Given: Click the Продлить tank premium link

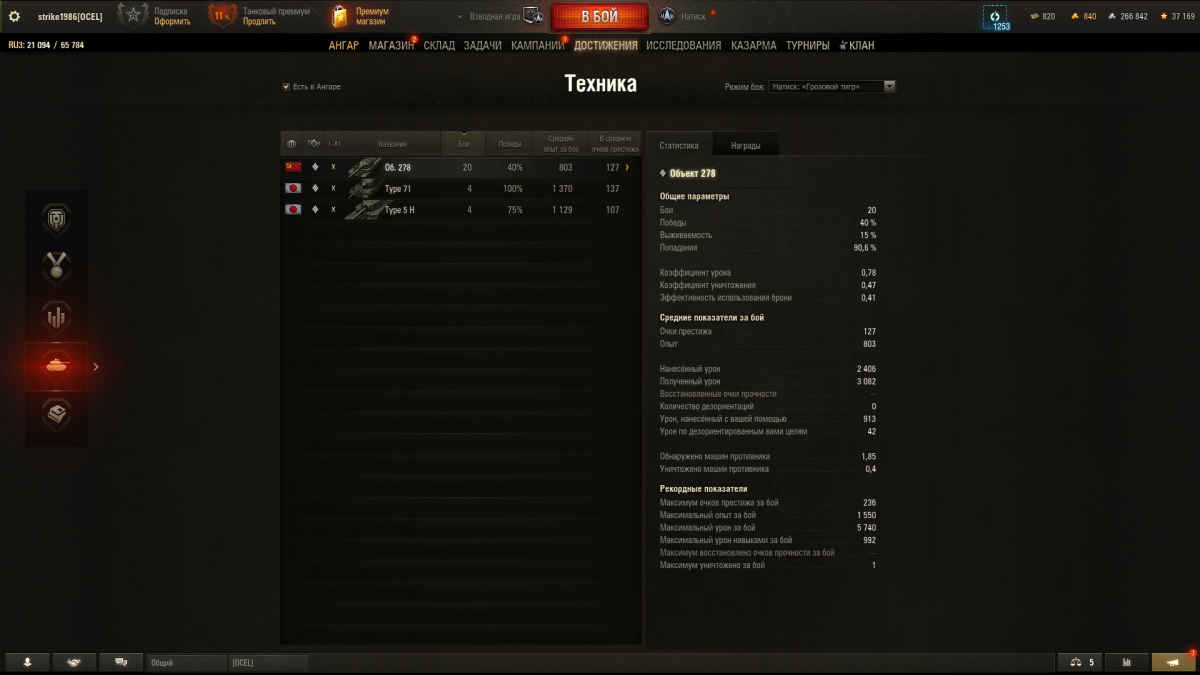Looking at the screenshot, I should click(x=259, y=21).
